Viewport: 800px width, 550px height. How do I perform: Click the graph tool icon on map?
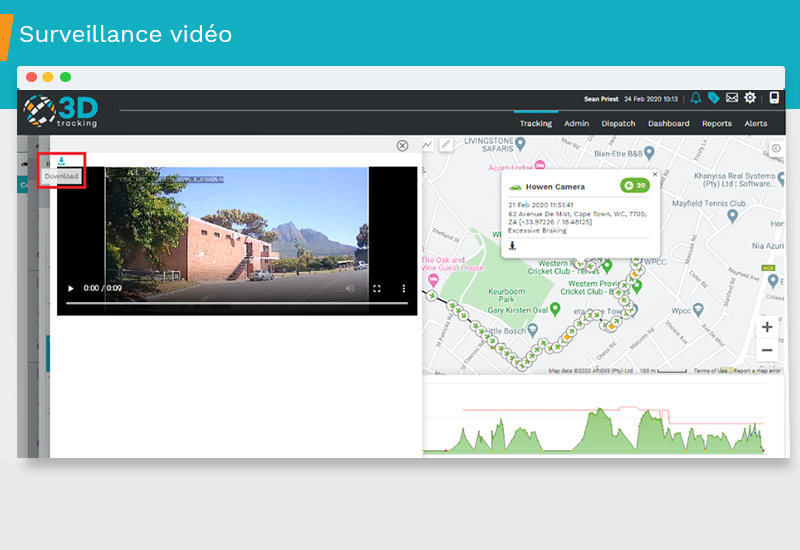pyautogui.click(x=428, y=145)
